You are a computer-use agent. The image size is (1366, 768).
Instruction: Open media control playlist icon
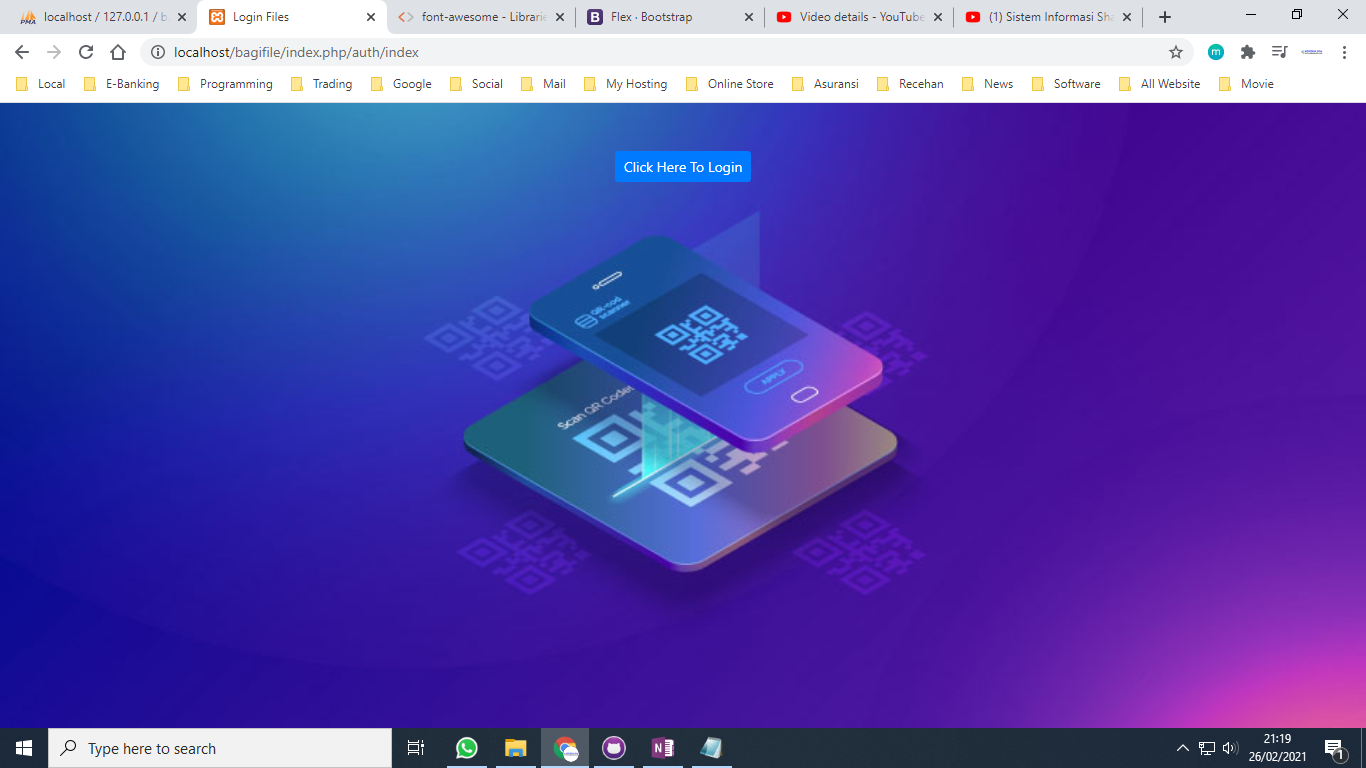[x=1279, y=52]
